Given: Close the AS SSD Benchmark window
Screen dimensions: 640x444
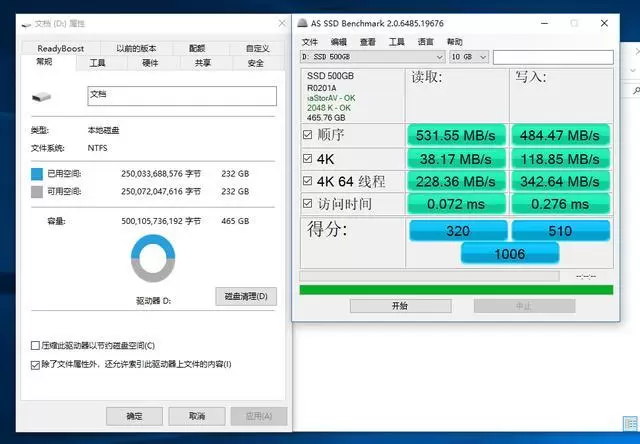Looking at the screenshot, I should tap(603, 22).
